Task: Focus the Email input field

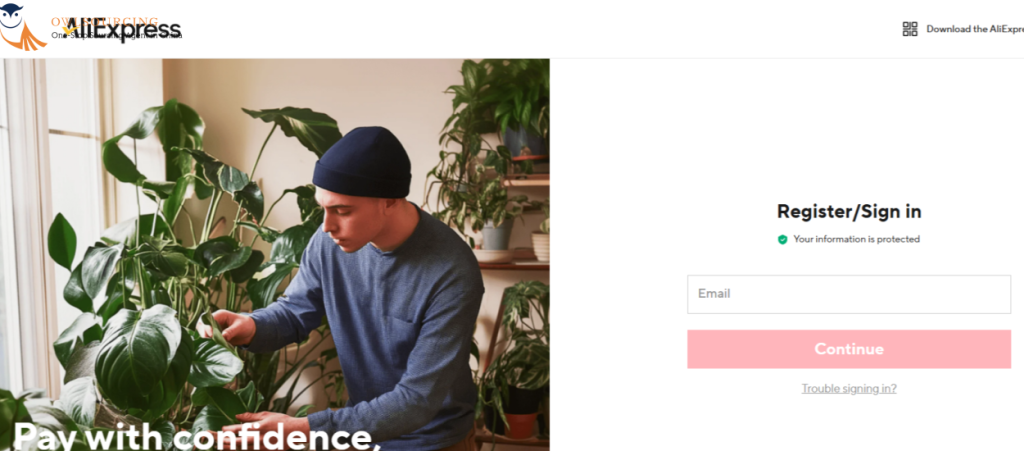Action: (849, 294)
